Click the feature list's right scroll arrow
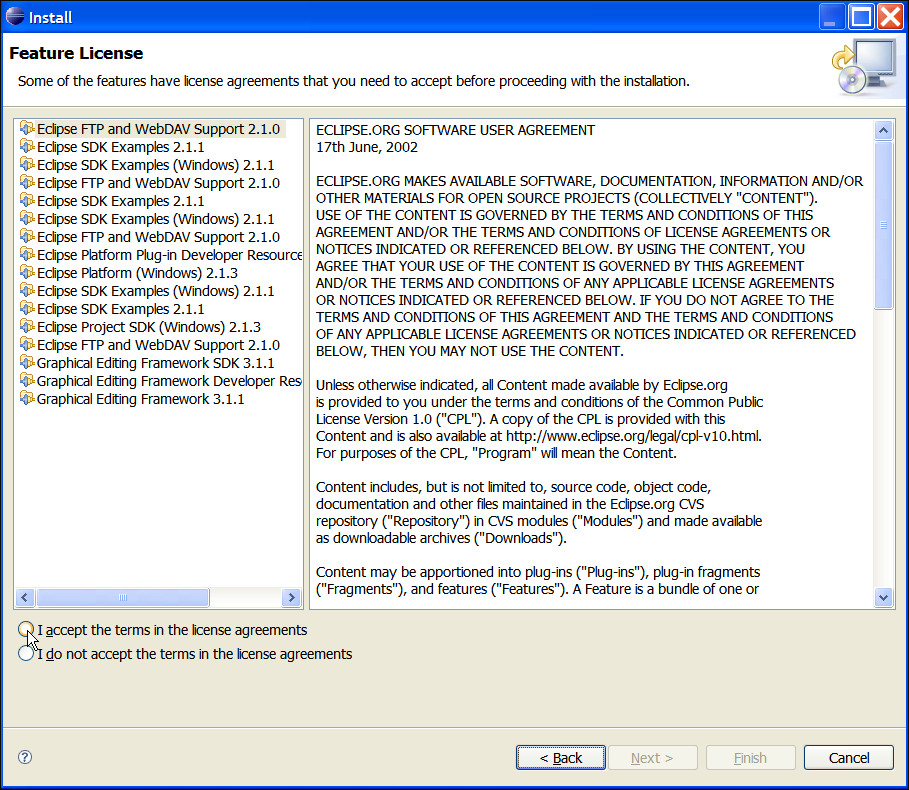The height and width of the screenshot is (790, 909). pyautogui.click(x=291, y=597)
